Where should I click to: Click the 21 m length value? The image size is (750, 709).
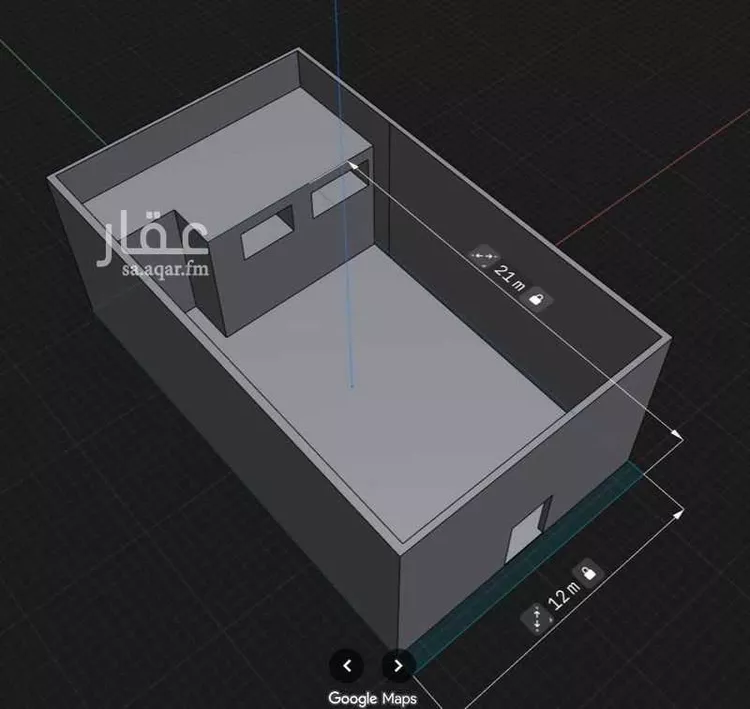click(x=510, y=279)
